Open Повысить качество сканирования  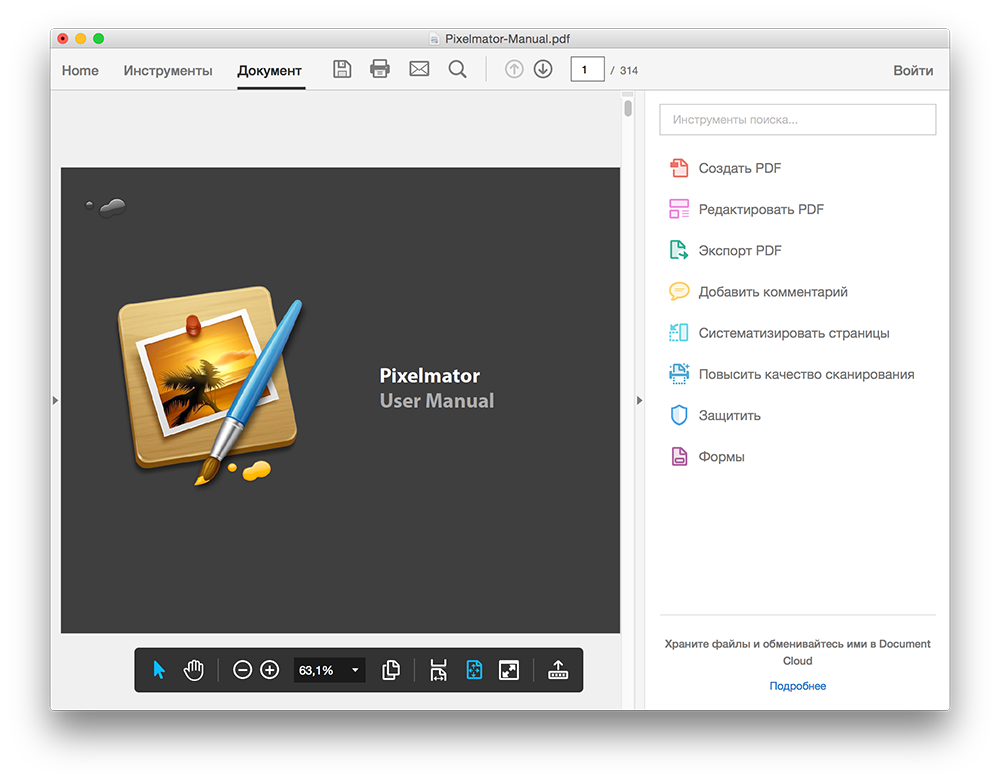(807, 374)
